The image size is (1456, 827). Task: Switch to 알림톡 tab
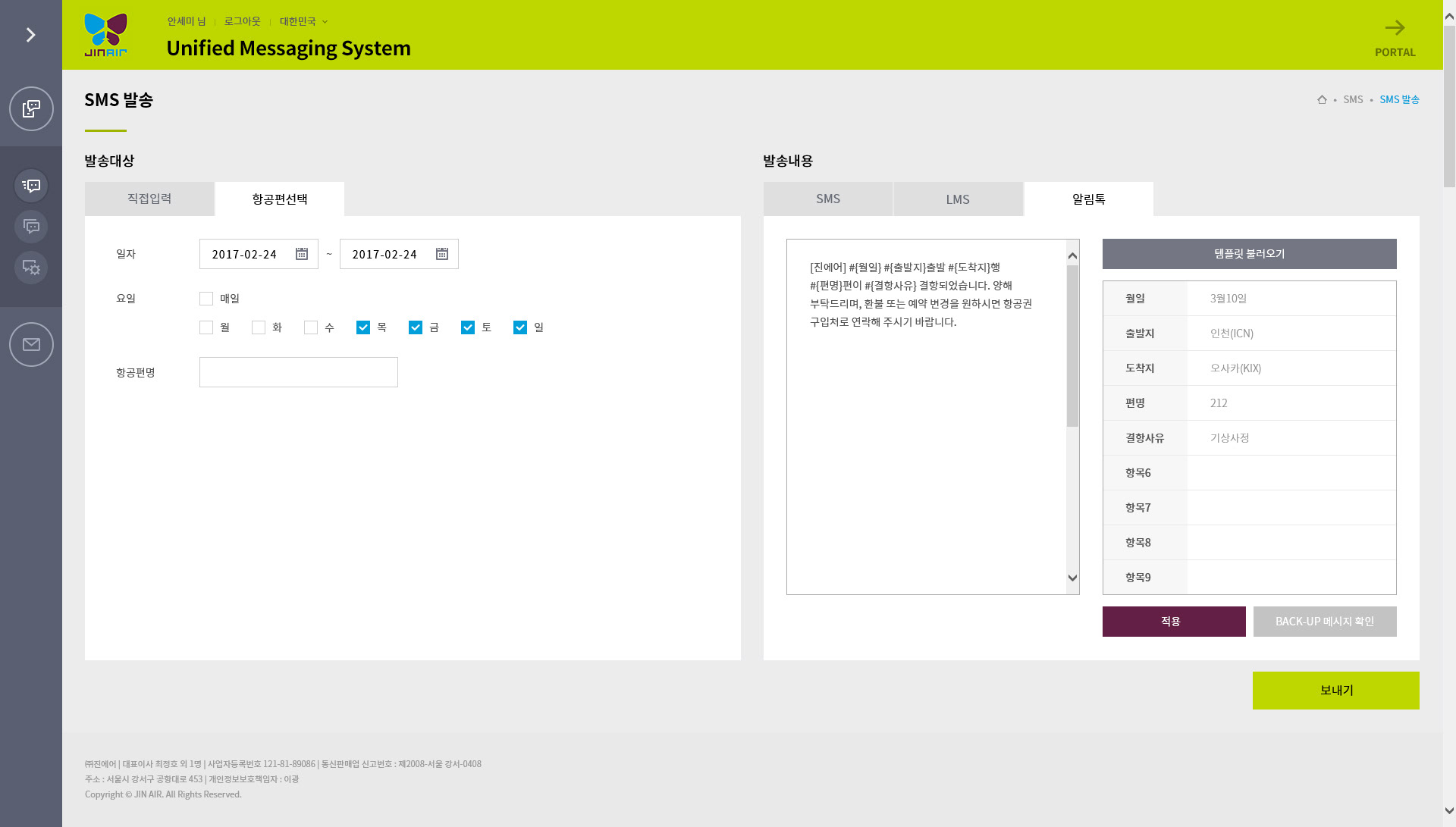click(x=1089, y=199)
